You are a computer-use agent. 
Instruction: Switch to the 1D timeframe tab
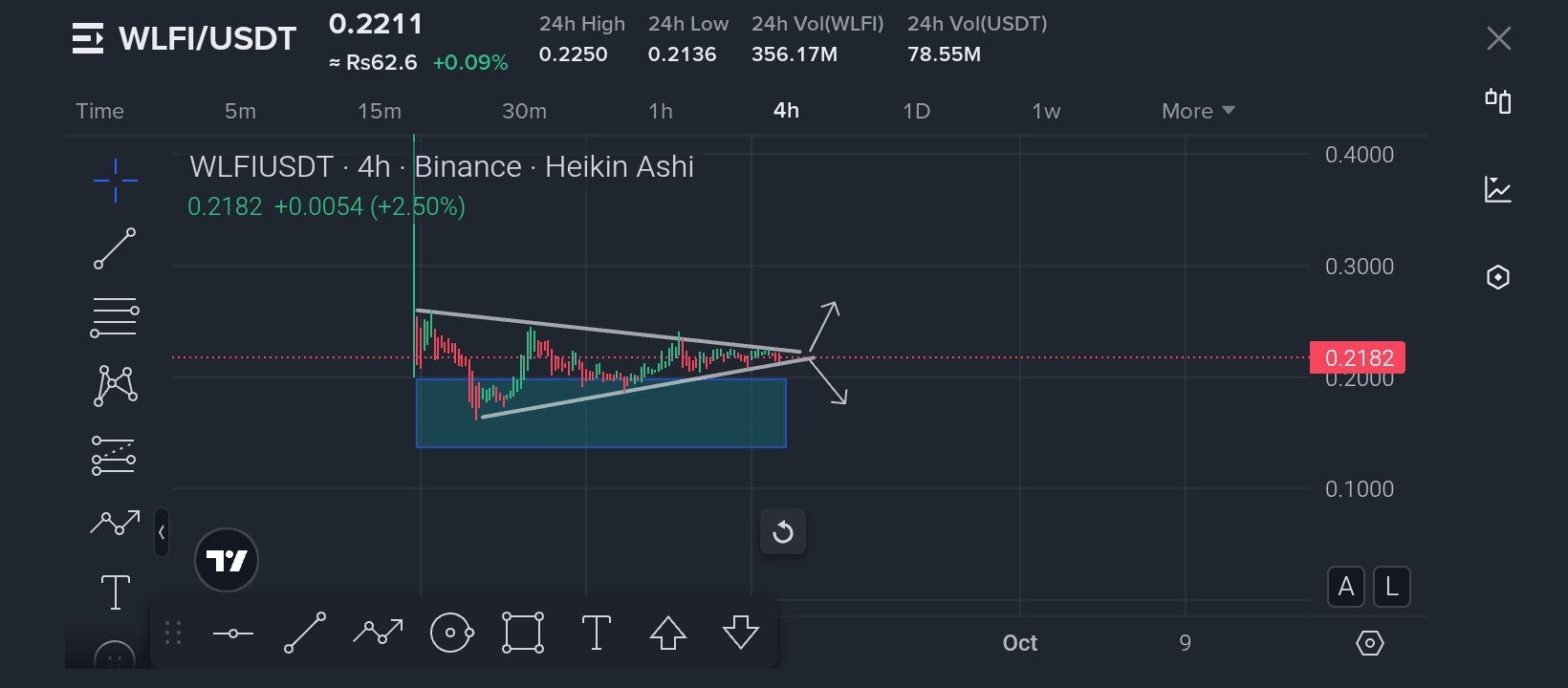[916, 111]
